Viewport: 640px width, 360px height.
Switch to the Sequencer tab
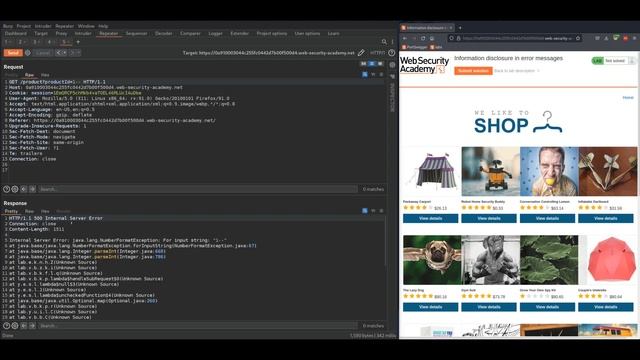click(x=136, y=33)
